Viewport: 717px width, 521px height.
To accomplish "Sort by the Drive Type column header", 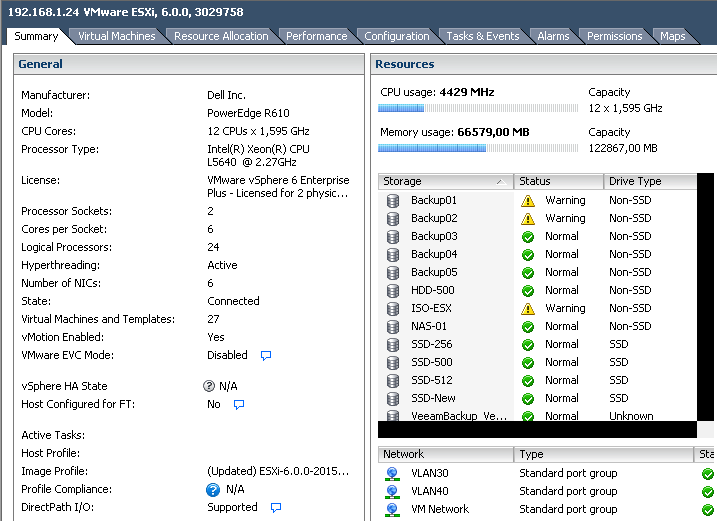I will [x=648, y=182].
